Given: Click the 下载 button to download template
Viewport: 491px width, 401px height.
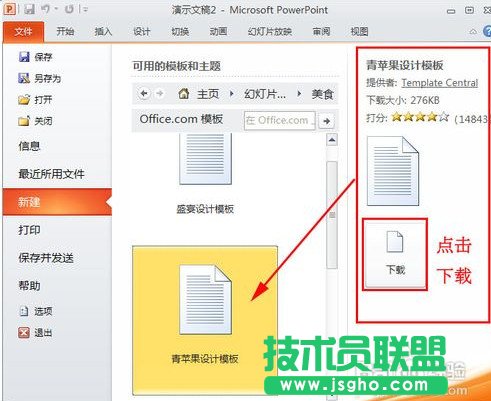Looking at the screenshot, I should click(395, 254).
